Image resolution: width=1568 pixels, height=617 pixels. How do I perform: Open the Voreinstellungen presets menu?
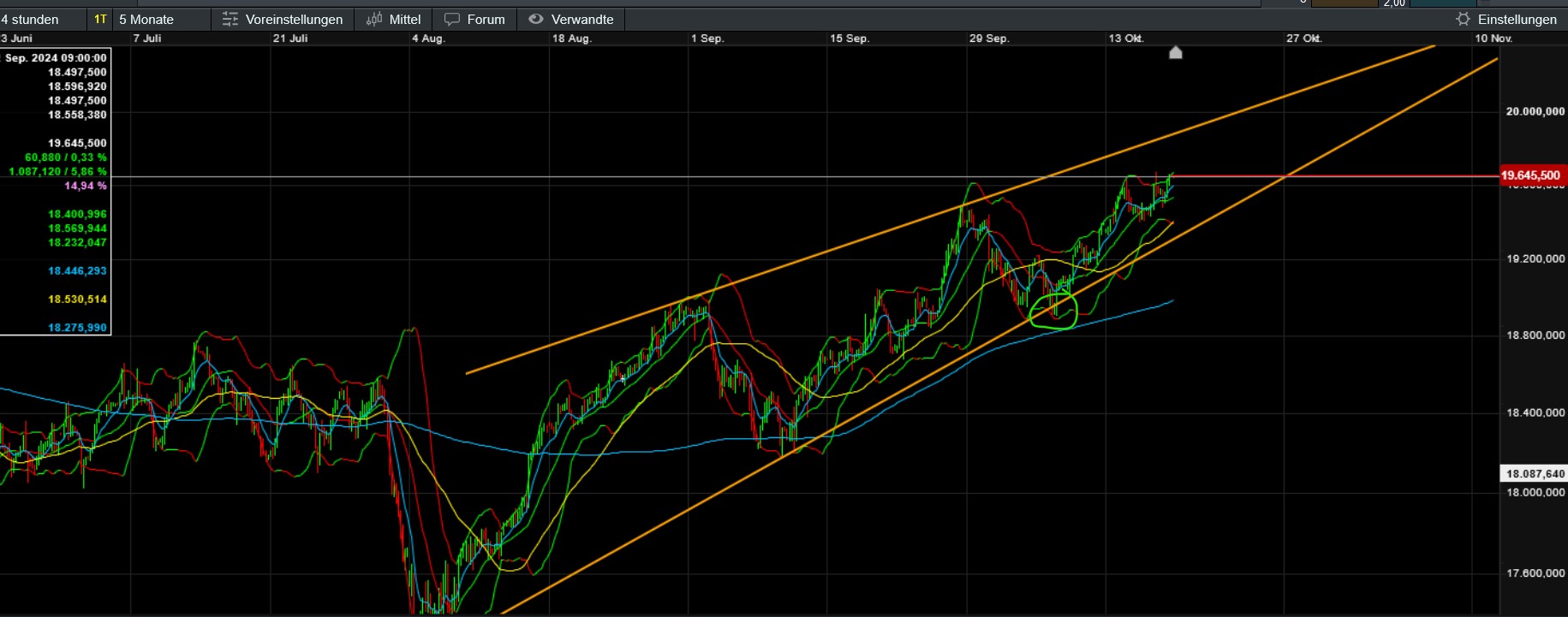(x=283, y=19)
